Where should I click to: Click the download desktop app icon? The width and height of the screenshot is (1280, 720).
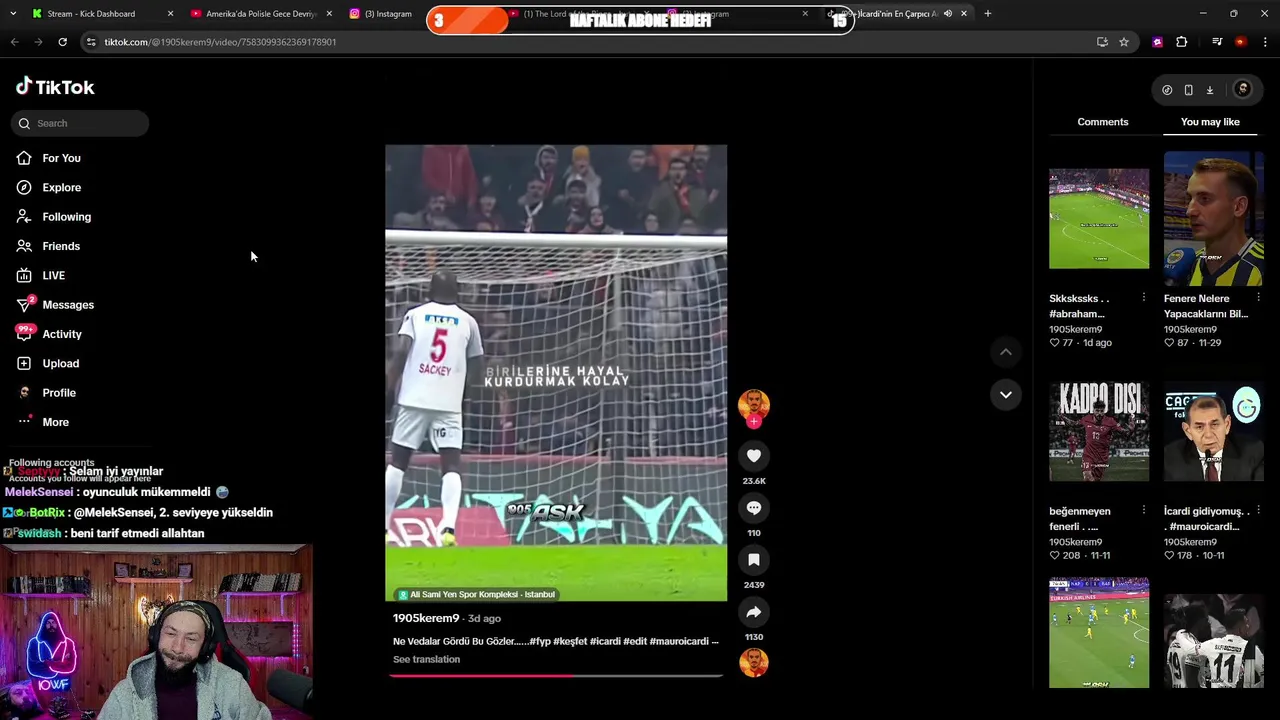pyautogui.click(x=1209, y=90)
